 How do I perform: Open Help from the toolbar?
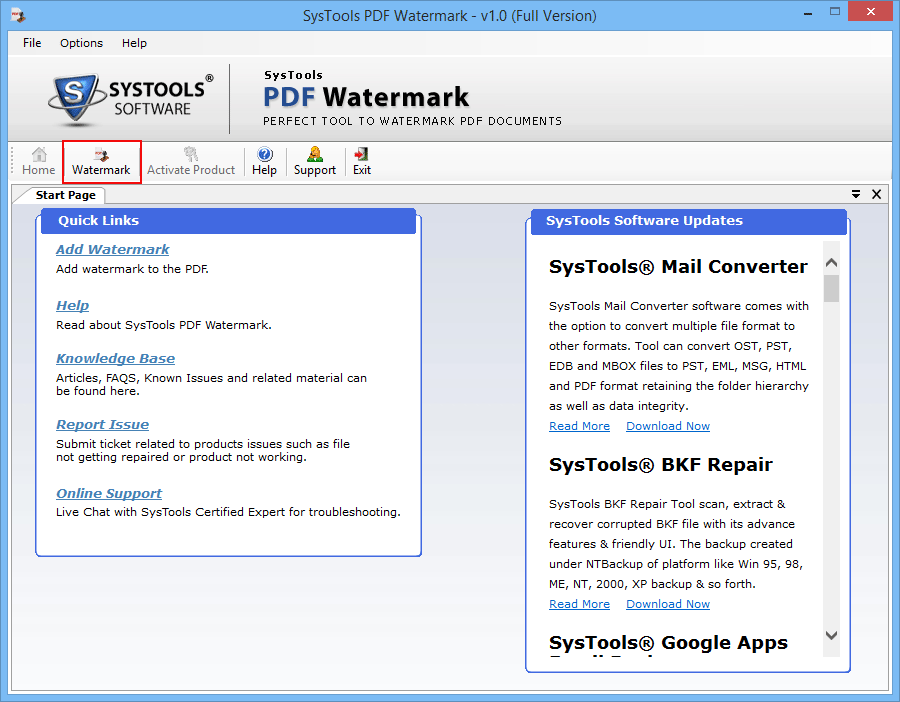point(264,162)
